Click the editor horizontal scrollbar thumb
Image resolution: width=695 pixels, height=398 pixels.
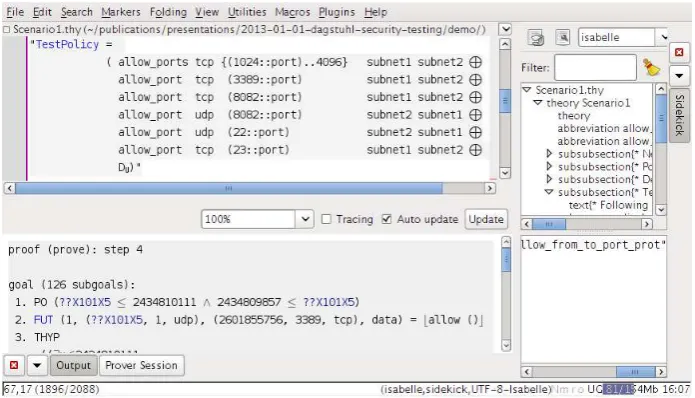[x=229, y=188]
